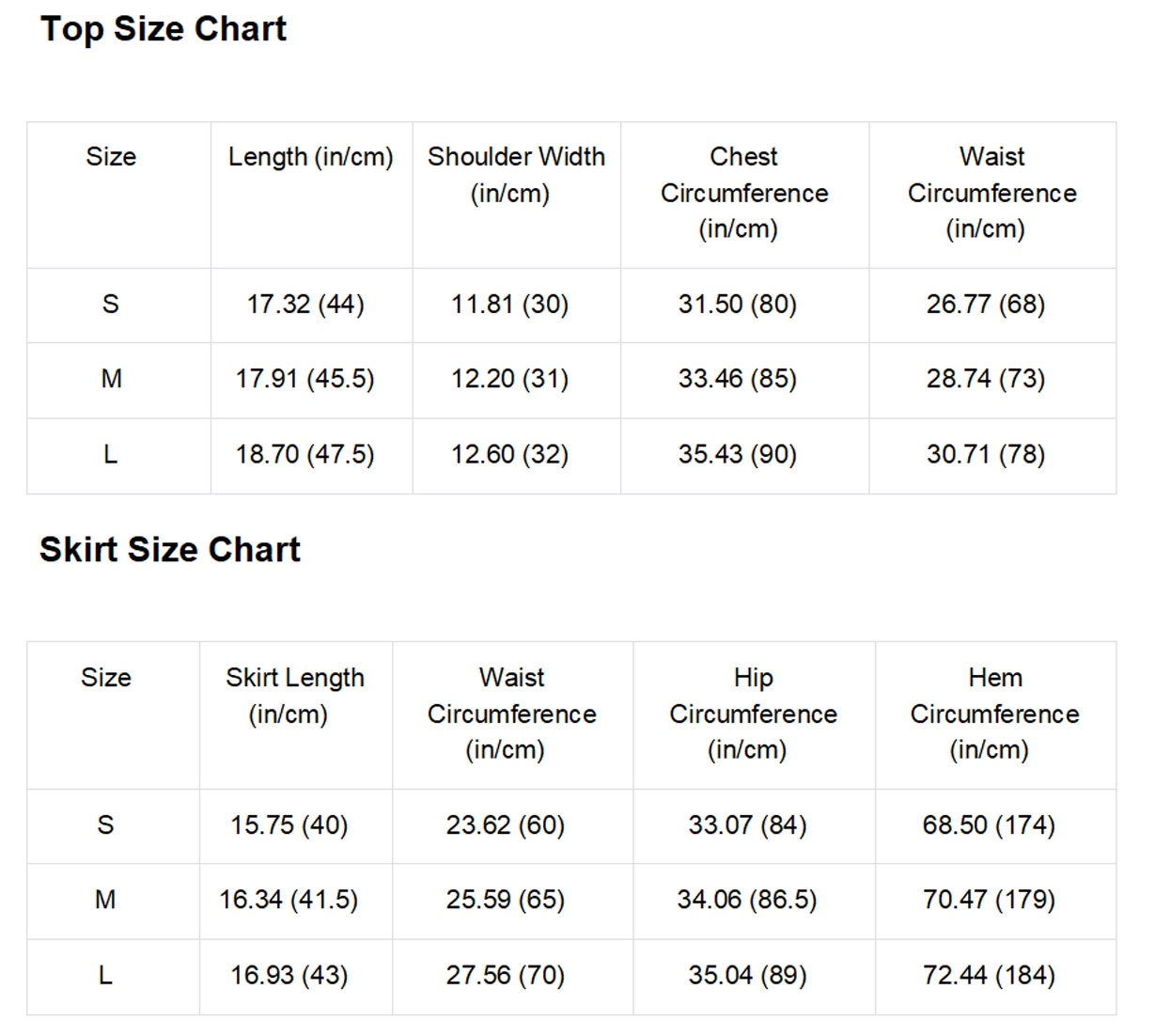Click the "Top Size Chart" heading
The width and height of the screenshot is (1155, 1036).
click(x=164, y=29)
